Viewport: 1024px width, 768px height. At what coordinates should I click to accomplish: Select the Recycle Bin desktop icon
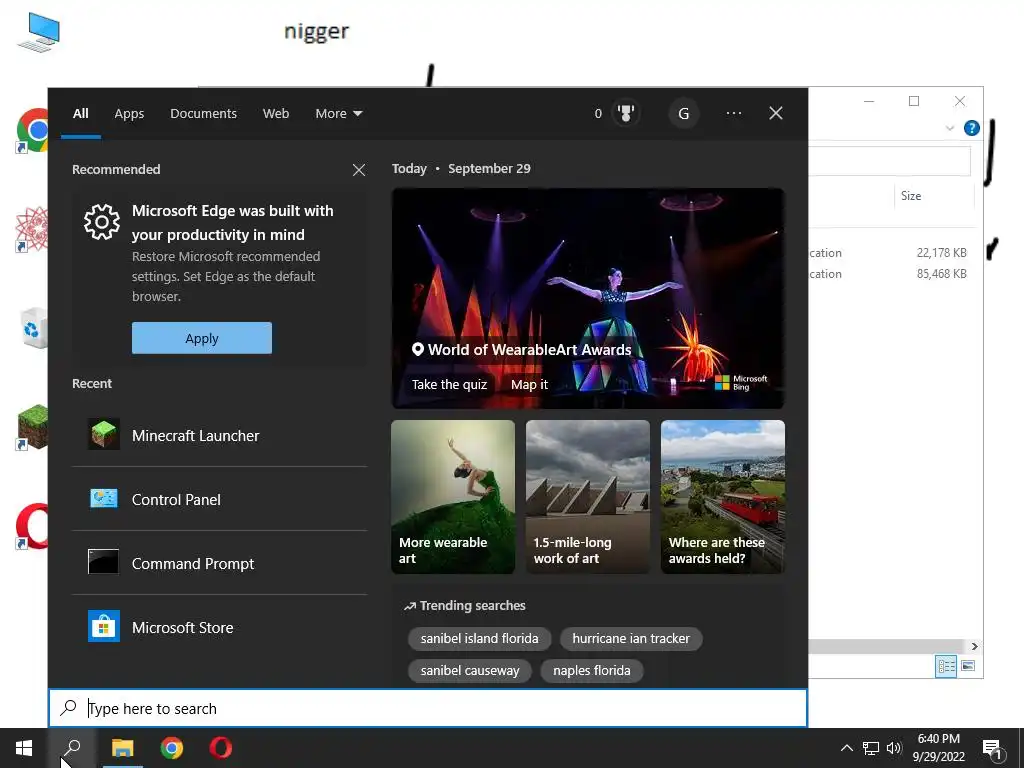[33, 327]
